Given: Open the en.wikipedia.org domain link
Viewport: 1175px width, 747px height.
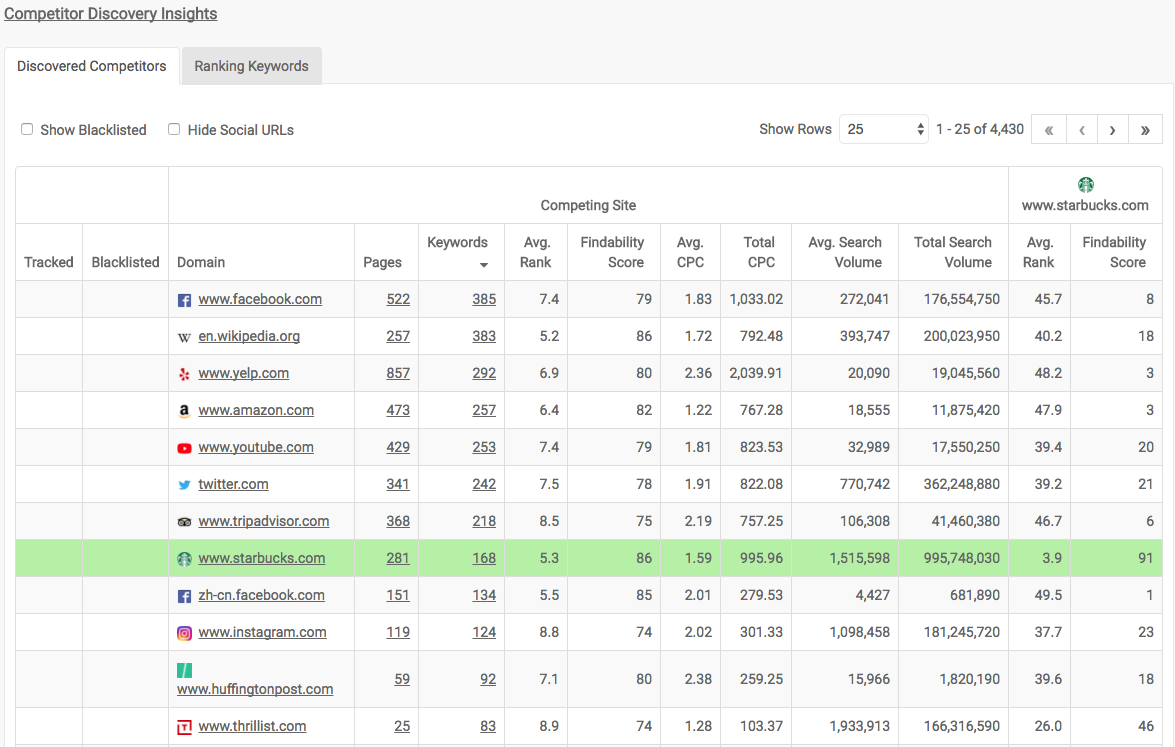Looking at the screenshot, I should [249, 336].
